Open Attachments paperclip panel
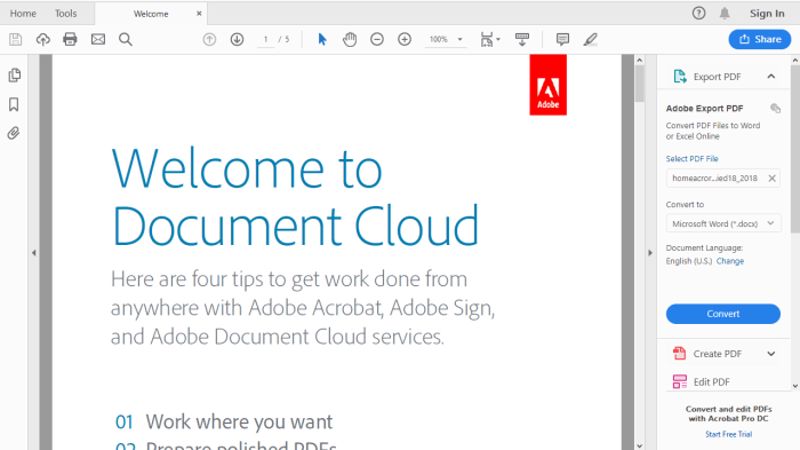Image resolution: width=800 pixels, height=450 pixels. (14, 134)
